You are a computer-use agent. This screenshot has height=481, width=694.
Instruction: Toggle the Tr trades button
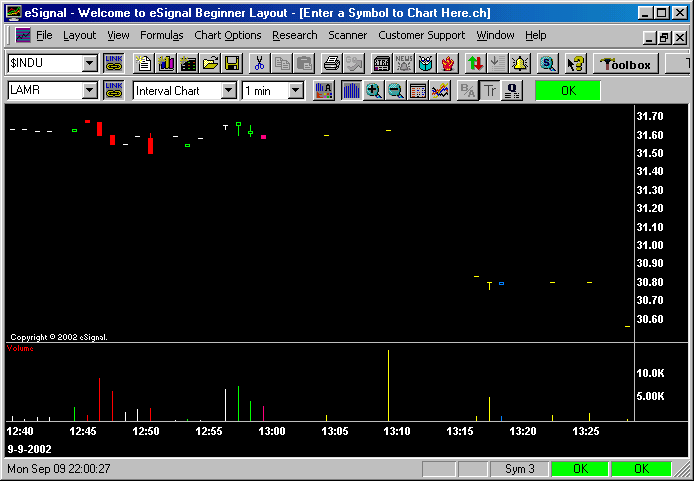[x=490, y=91]
